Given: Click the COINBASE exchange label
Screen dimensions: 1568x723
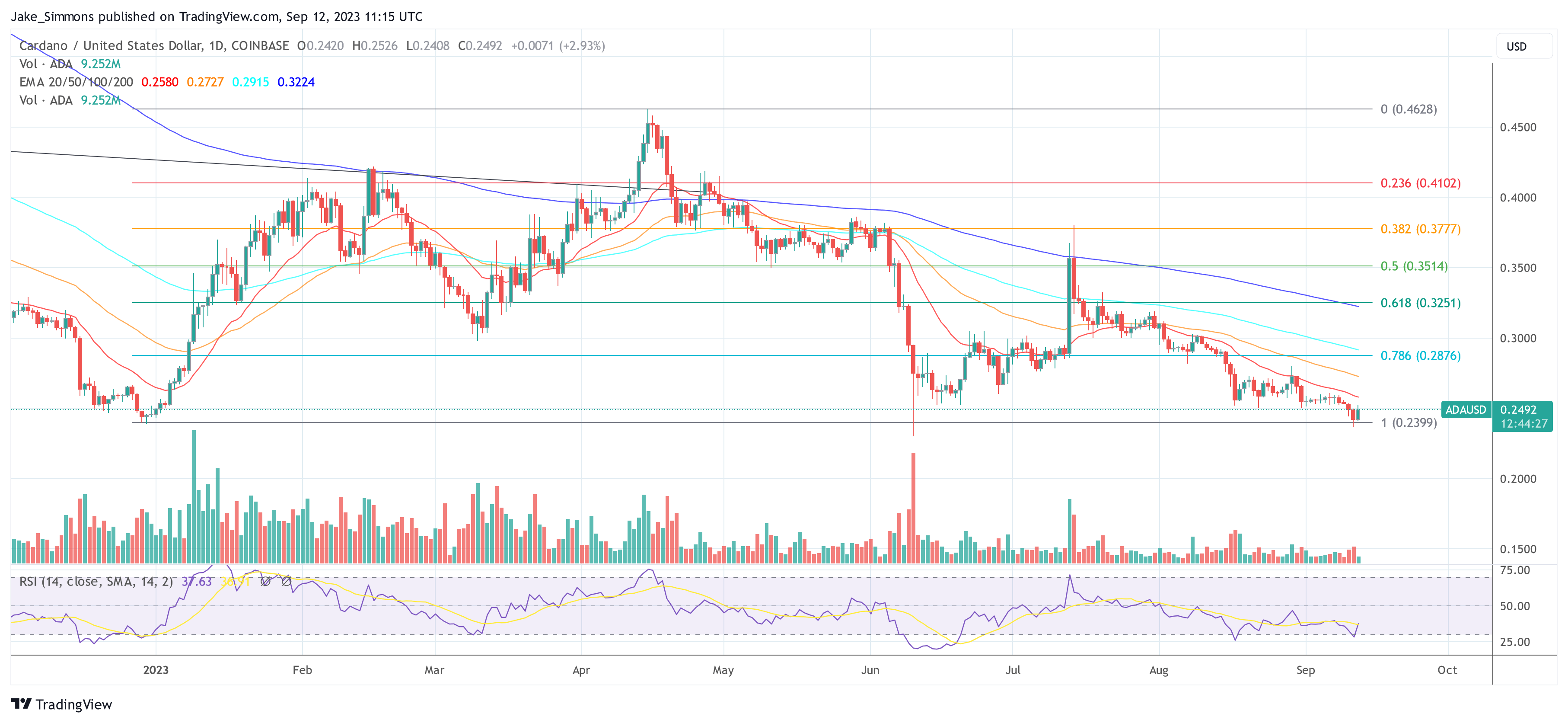Looking at the screenshot, I should (x=260, y=46).
